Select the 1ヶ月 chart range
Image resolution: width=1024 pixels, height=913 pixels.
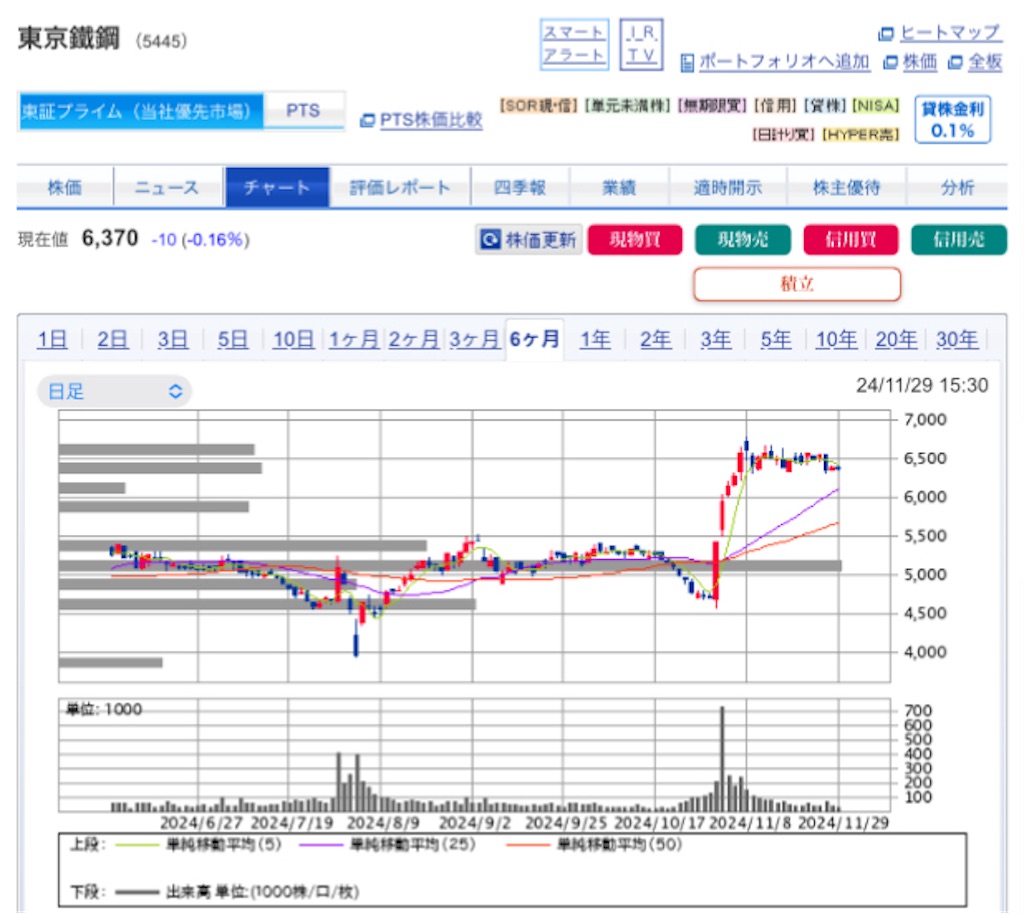click(353, 340)
